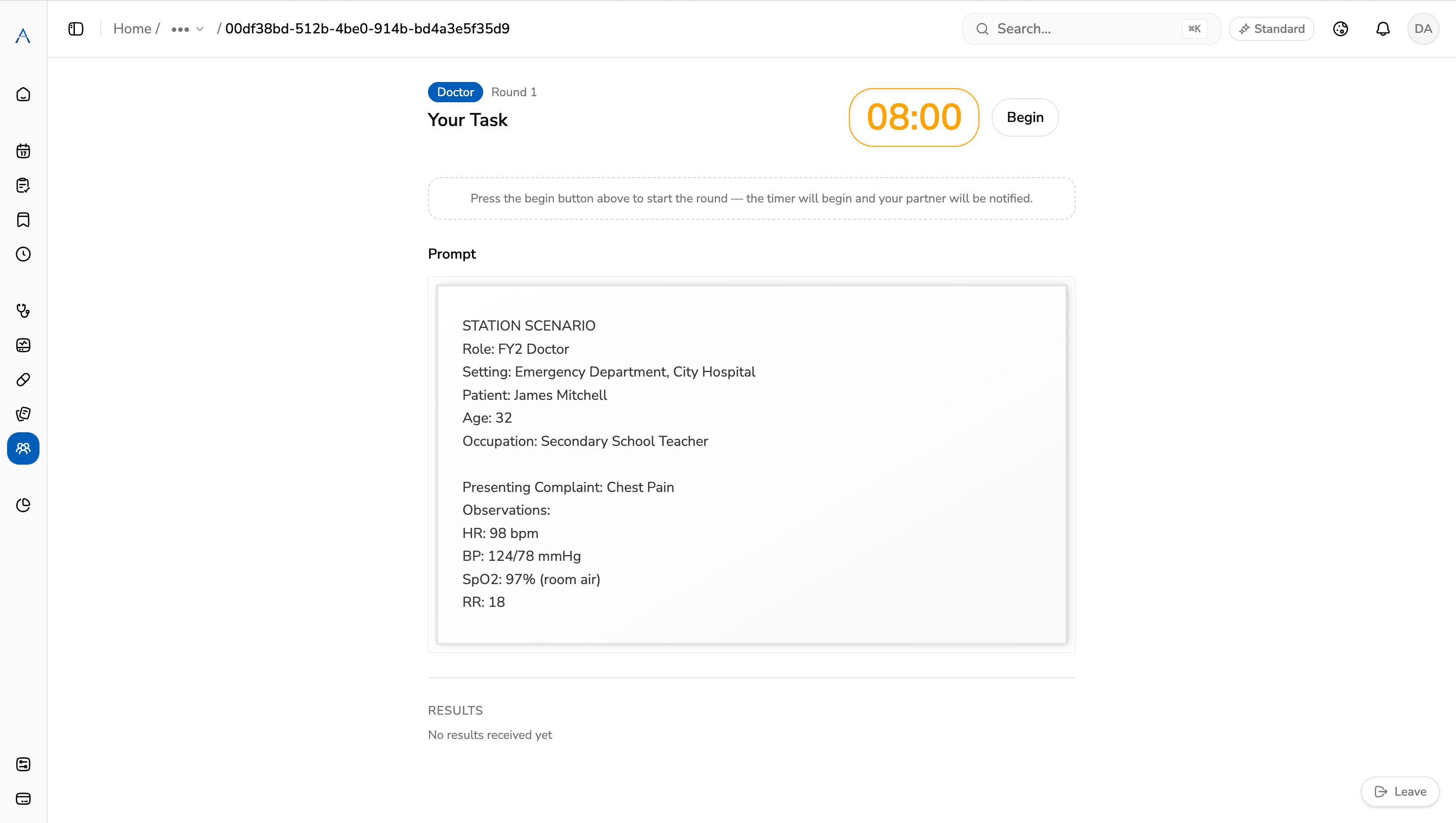Click the SpO2: 97% value
The image size is (1456, 823).
click(x=531, y=579)
